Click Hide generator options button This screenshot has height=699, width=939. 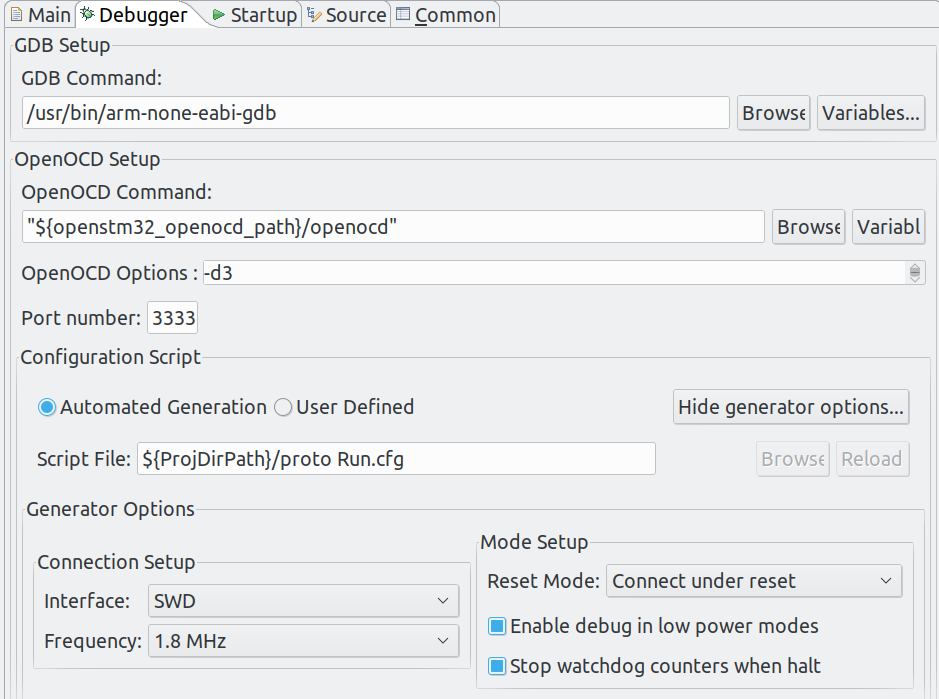pyautogui.click(x=791, y=407)
